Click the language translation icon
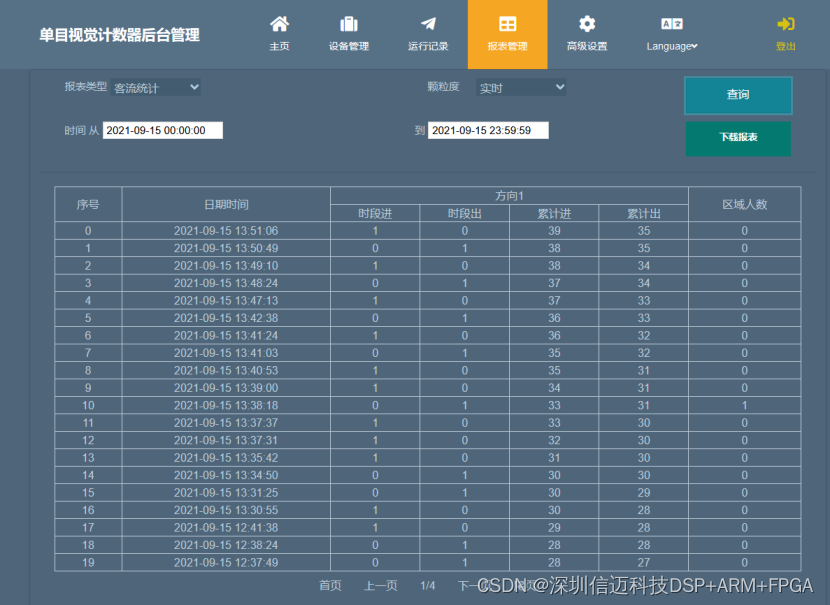 pos(672,24)
